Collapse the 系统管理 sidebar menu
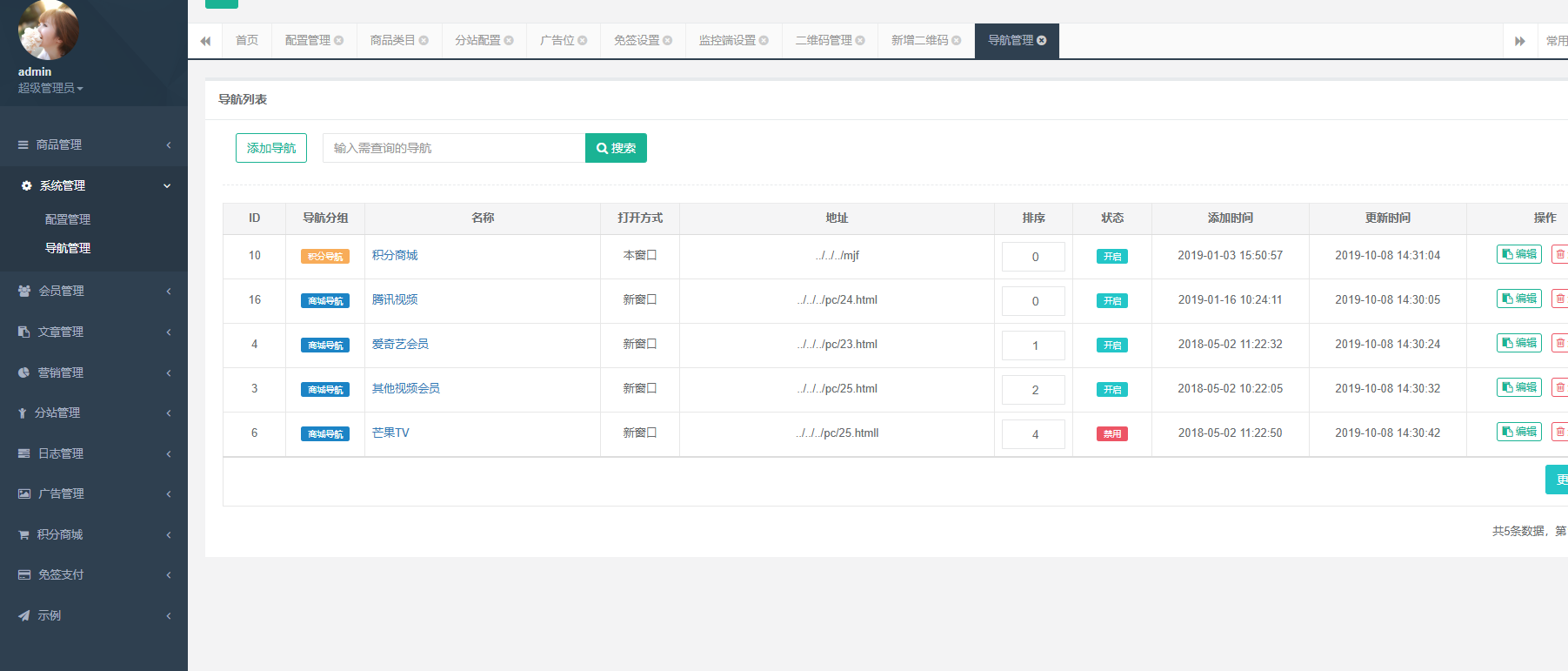Image resolution: width=1568 pixels, height=671 pixels. tap(94, 186)
